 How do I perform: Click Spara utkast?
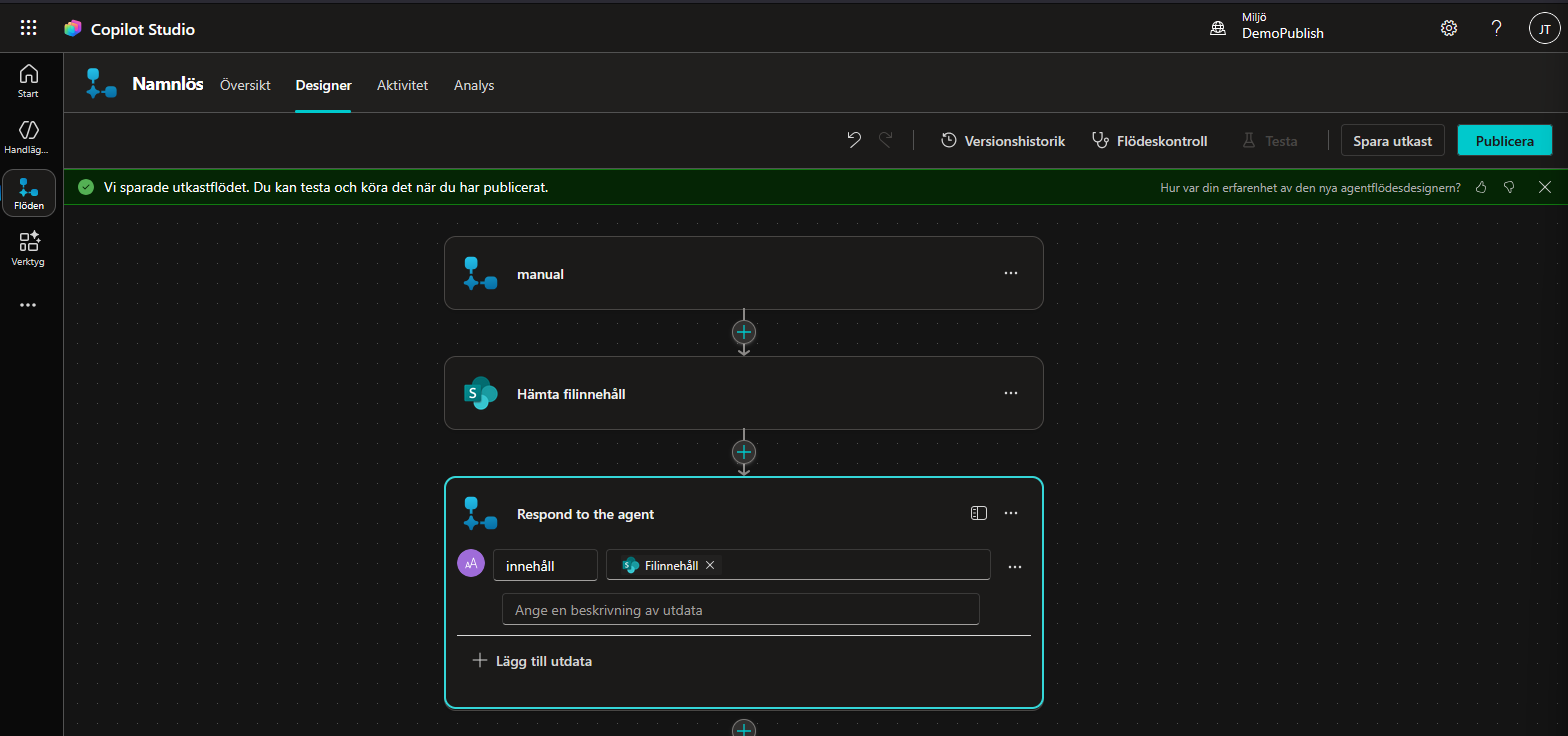pos(1393,141)
